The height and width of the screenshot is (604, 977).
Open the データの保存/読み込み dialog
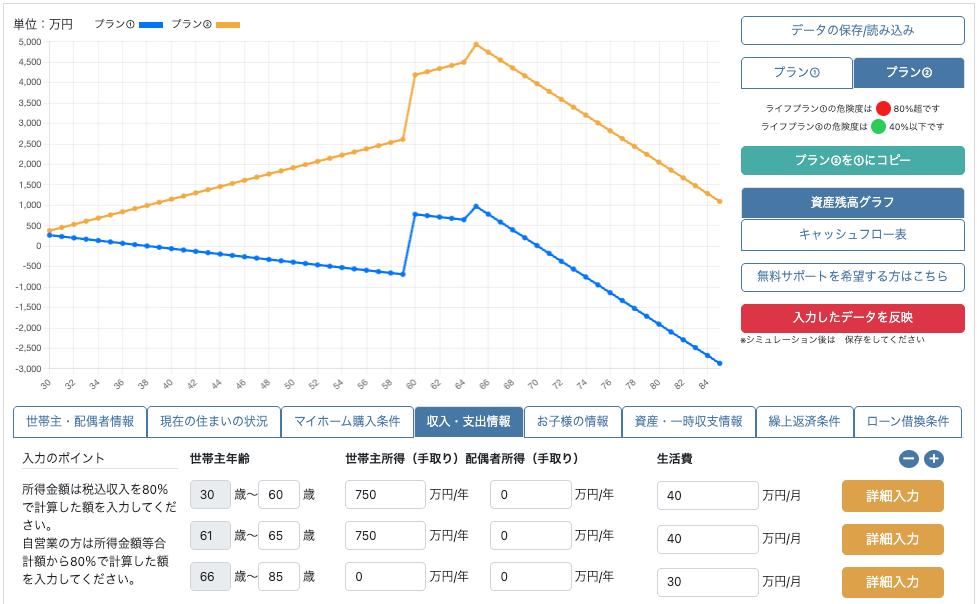(x=852, y=30)
